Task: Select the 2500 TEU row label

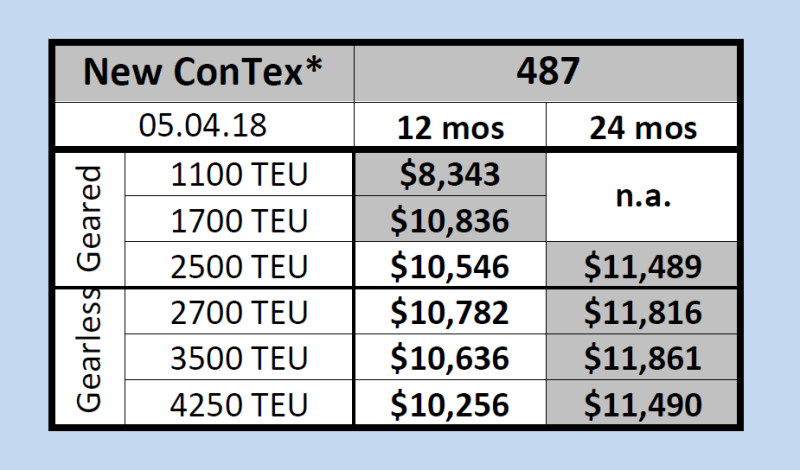Action: point(238,269)
